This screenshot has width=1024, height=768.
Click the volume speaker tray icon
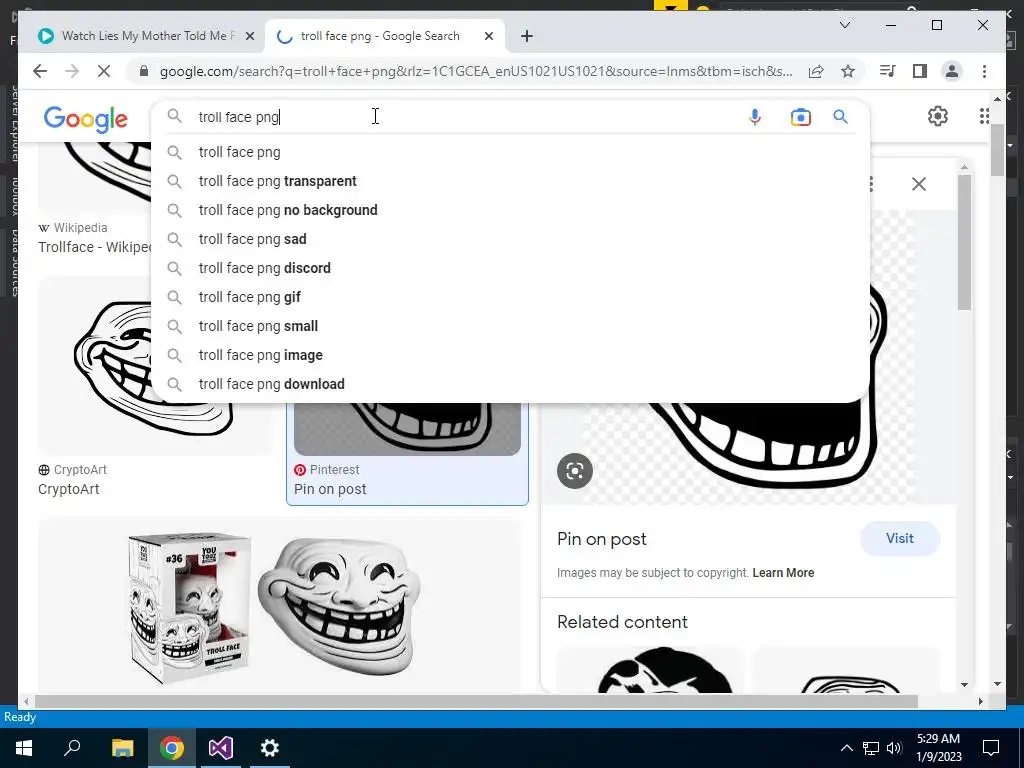point(894,748)
